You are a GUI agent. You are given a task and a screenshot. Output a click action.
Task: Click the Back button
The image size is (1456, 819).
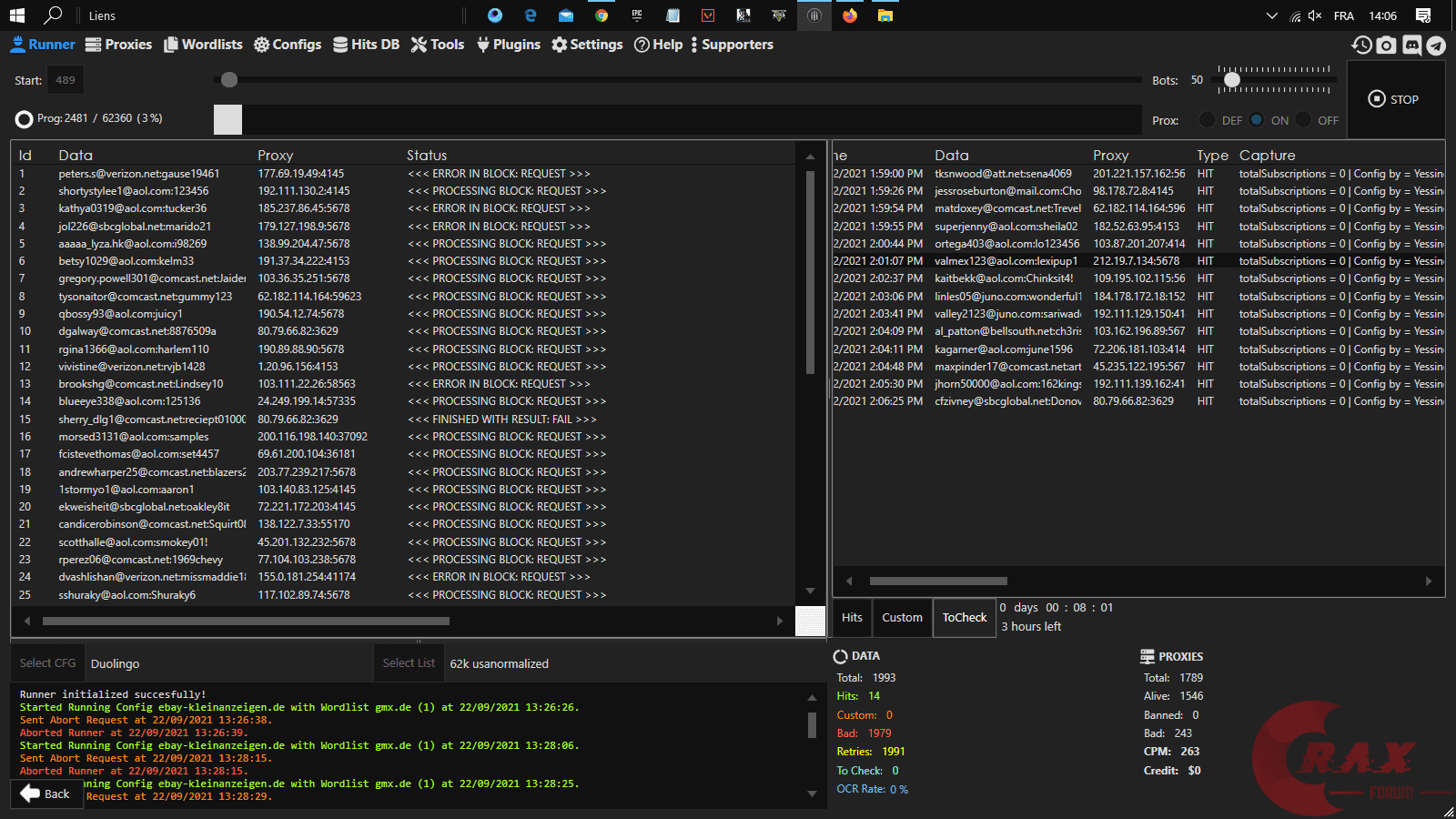point(45,794)
